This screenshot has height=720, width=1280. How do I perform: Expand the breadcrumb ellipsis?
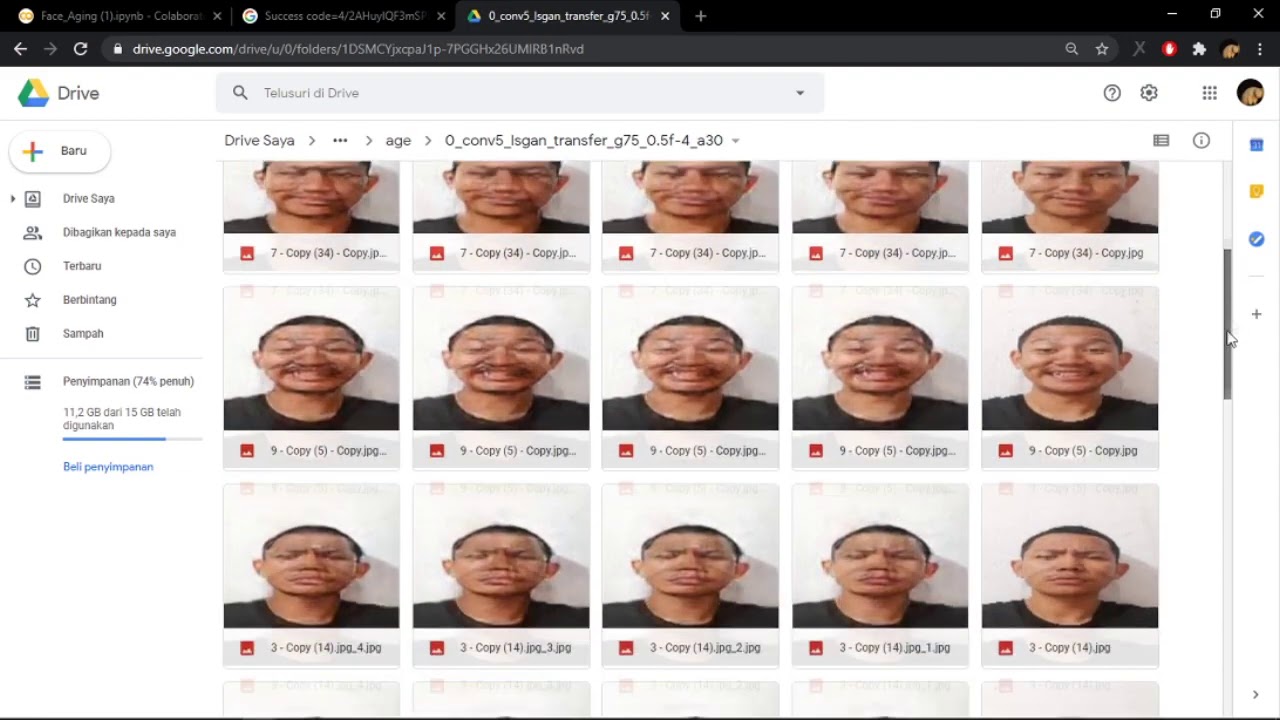(340, 141)
